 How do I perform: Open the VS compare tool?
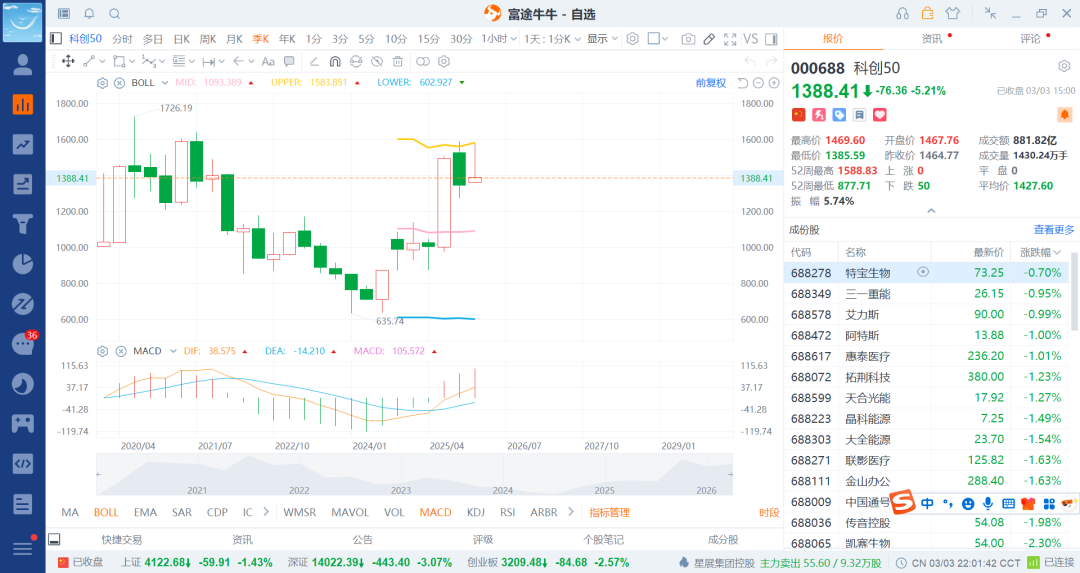pos(750,39)
